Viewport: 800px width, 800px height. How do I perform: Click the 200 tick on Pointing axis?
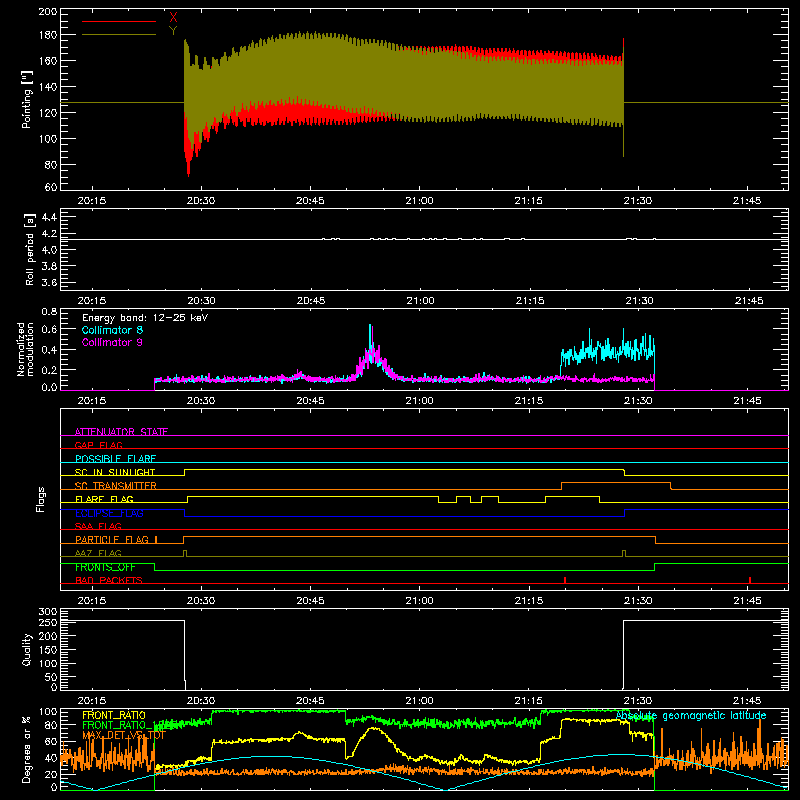pyautogui.click(x=47, y=12)
